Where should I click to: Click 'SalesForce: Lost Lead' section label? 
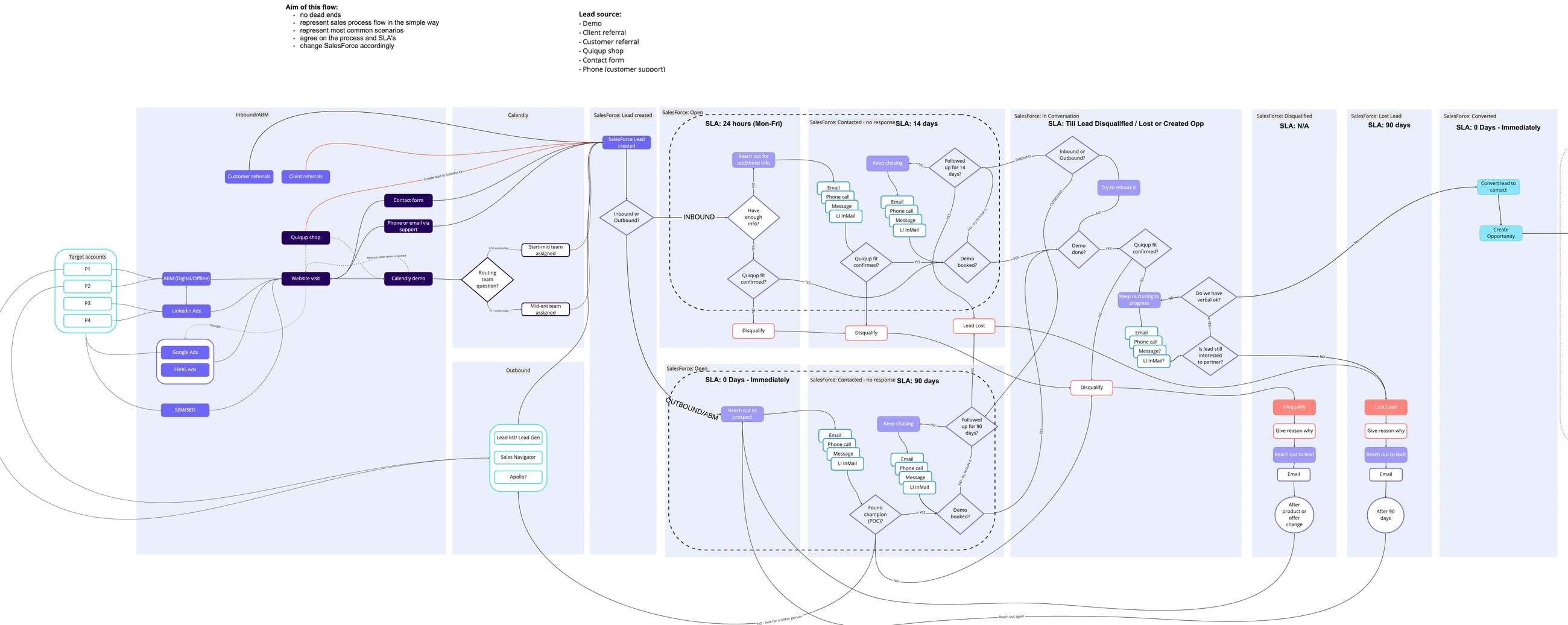coord(1376,116)
